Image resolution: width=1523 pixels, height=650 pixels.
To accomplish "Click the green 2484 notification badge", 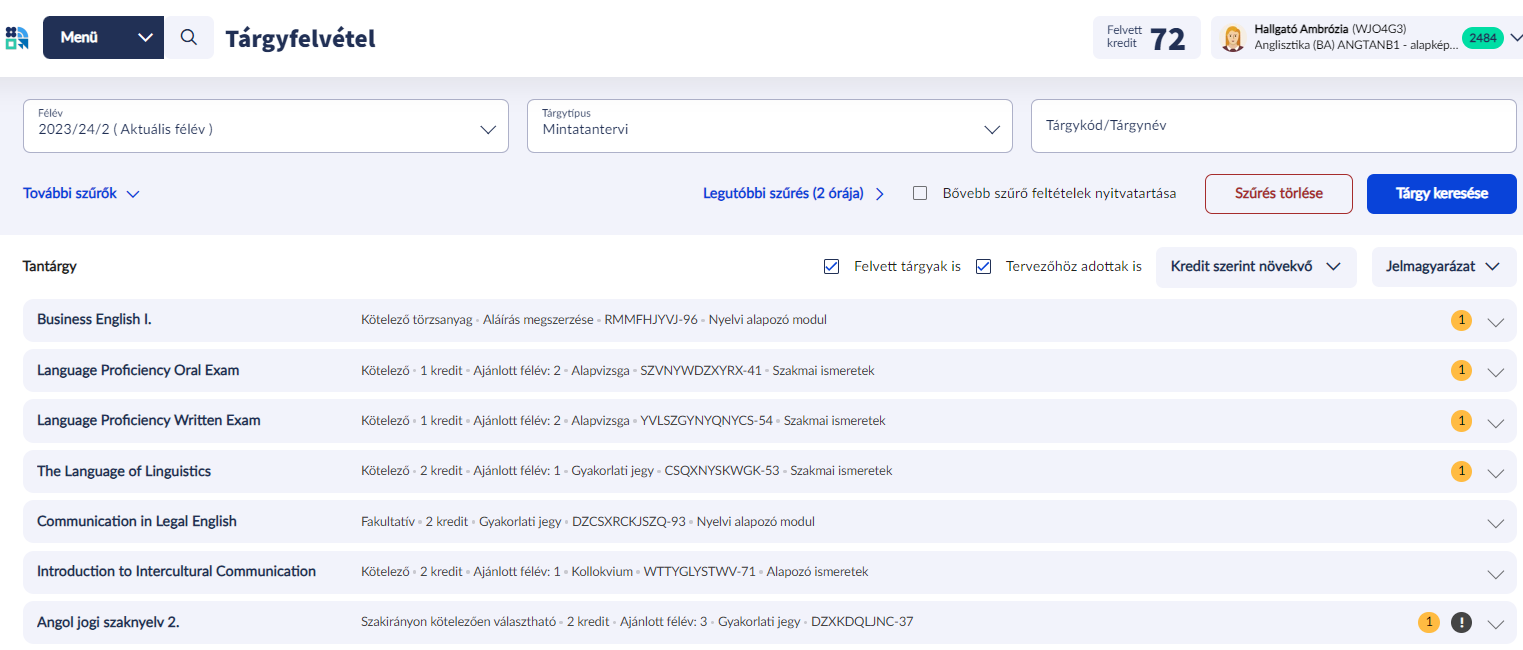I will click(1482, 38).
